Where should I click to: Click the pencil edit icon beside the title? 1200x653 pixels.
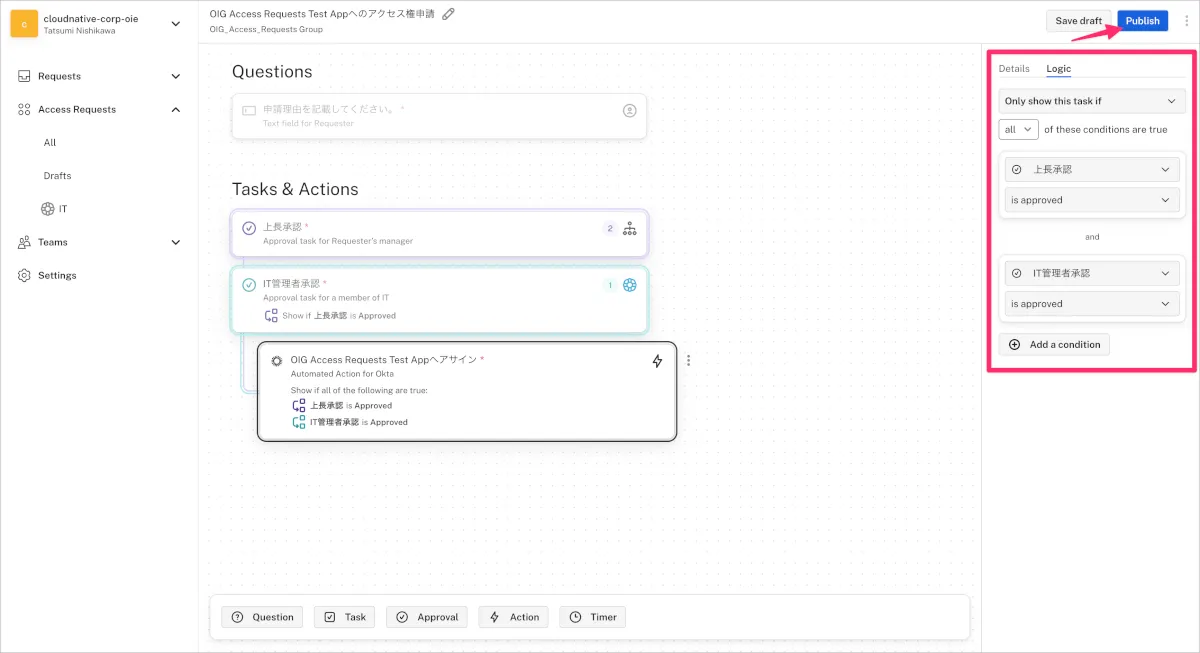[448, 14]
